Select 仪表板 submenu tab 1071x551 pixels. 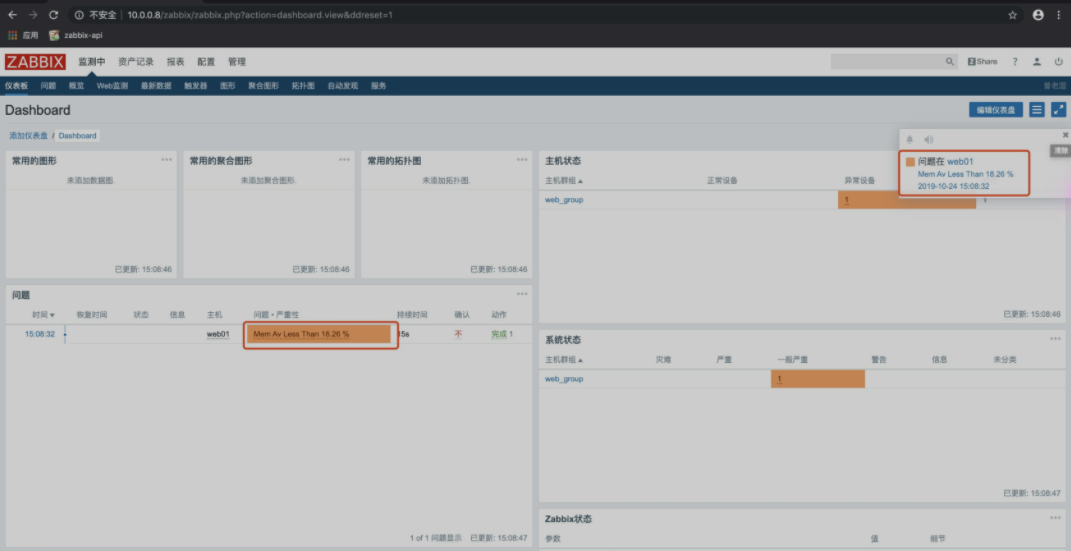16,86
